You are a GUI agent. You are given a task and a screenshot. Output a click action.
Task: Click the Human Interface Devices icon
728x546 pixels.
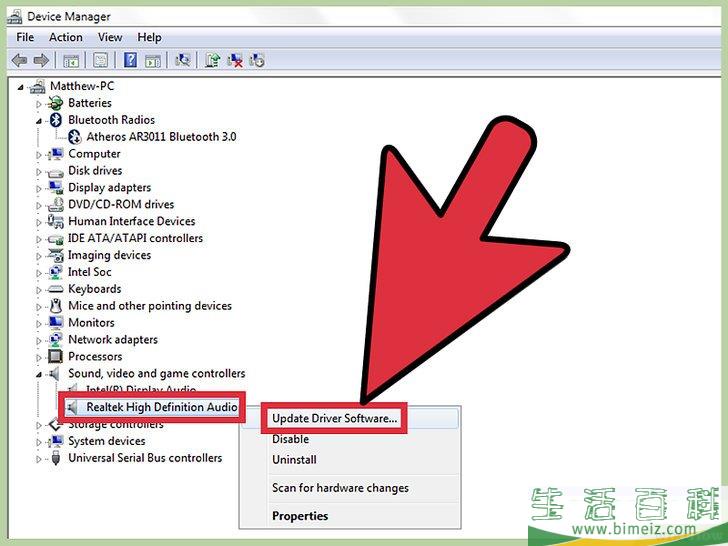pos(56,221)
